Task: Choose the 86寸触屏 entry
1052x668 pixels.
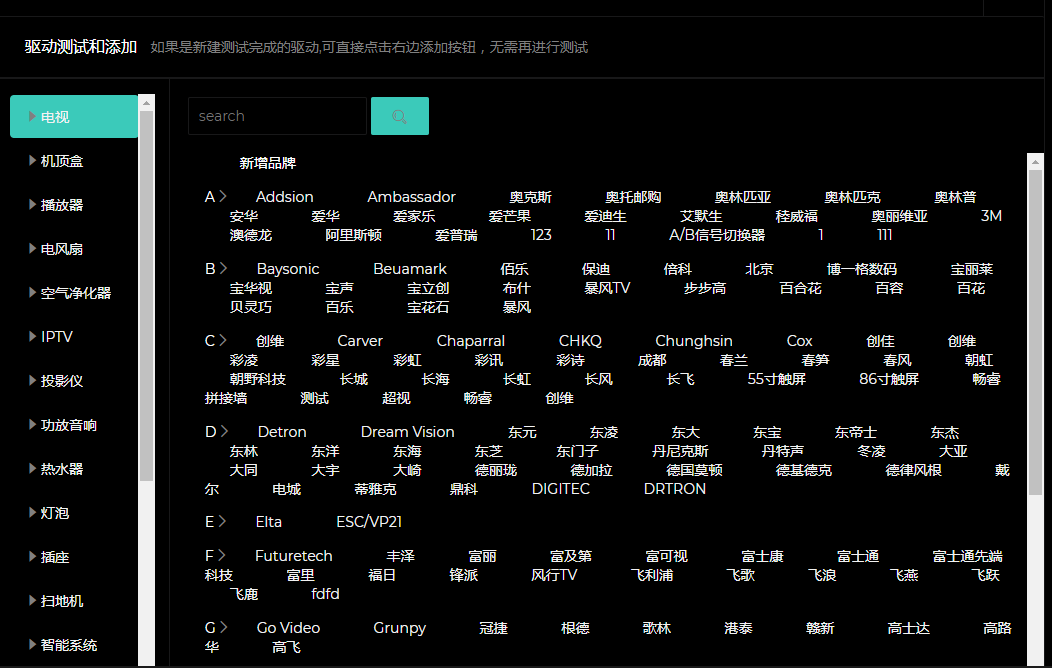Action: (888, 379)
